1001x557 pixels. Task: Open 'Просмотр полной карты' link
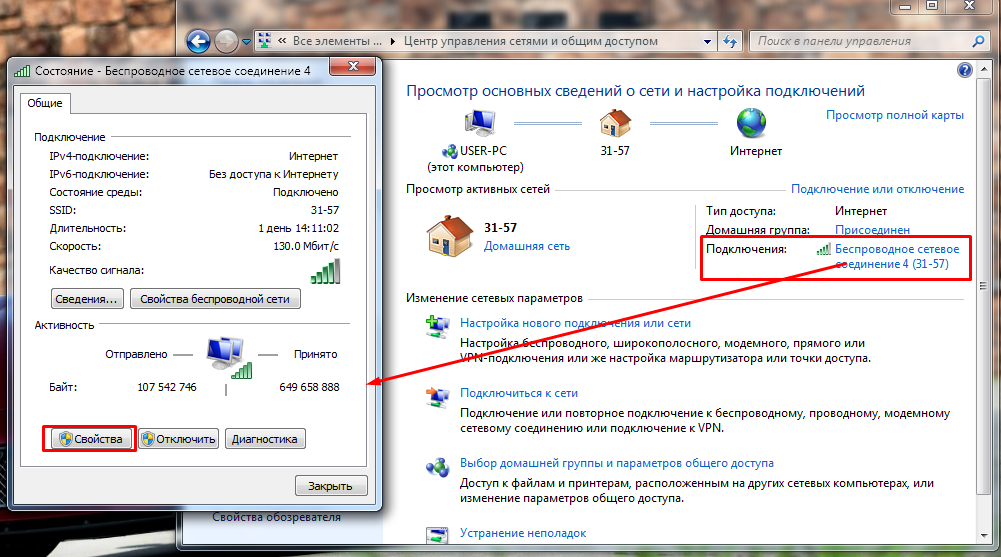pyautogui.click(x=894, y=115)
